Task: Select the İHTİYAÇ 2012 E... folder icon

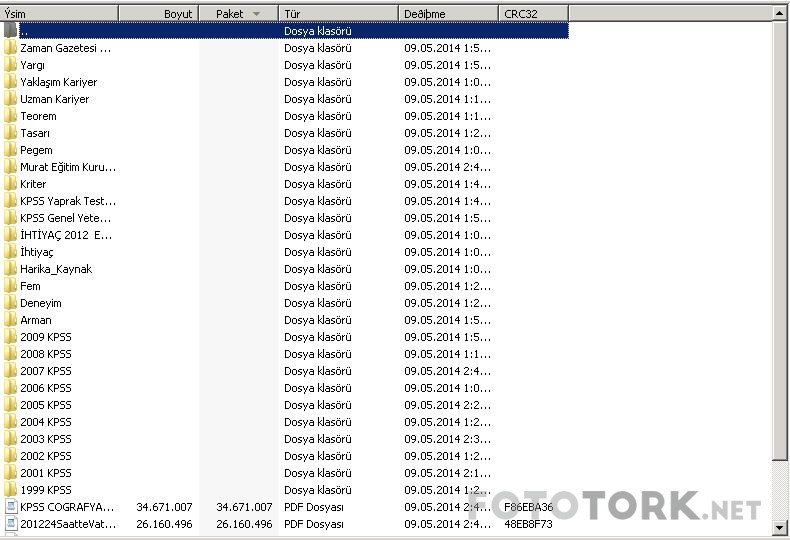Action: (10, 235)
